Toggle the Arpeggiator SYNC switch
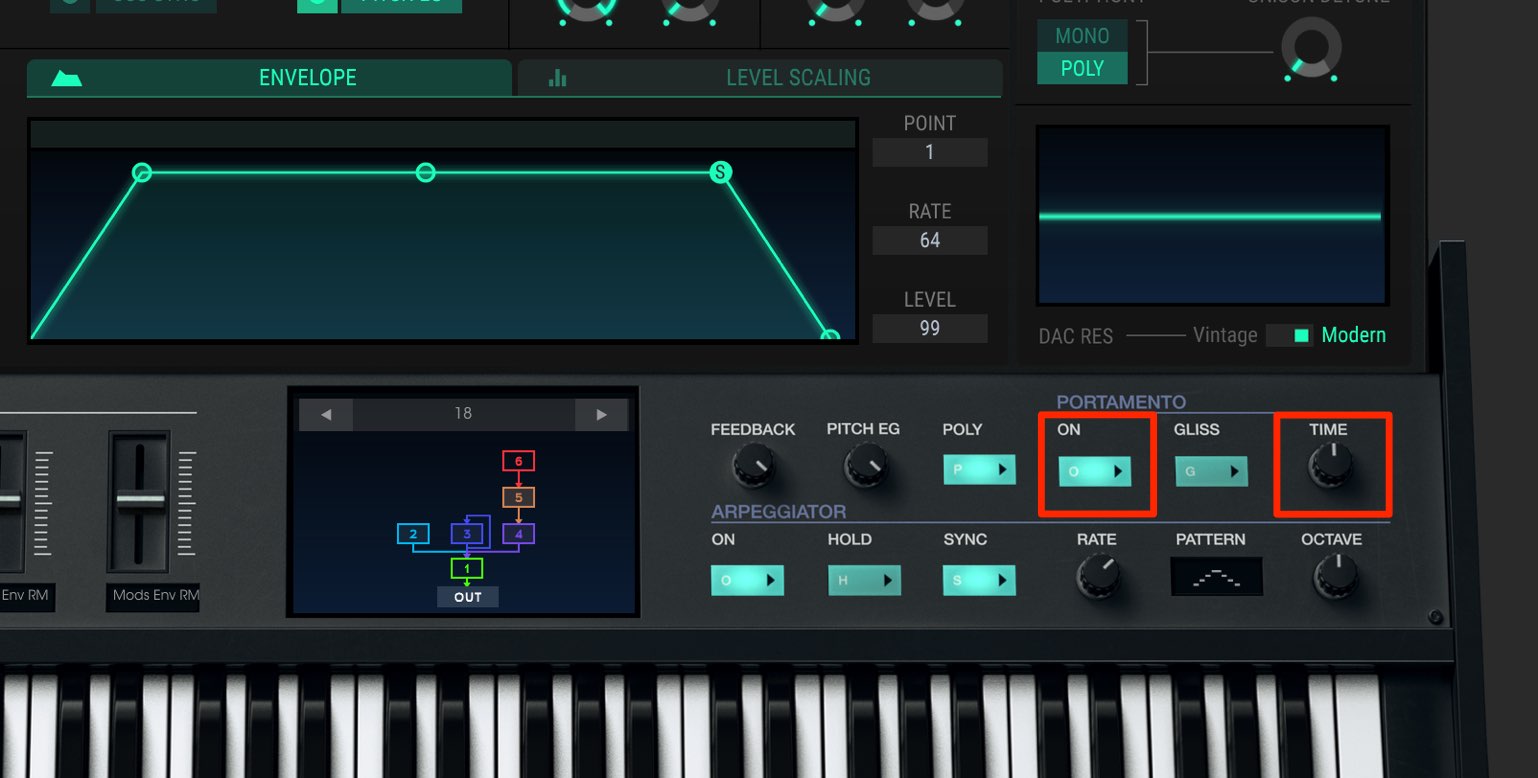 [x=979, y=580]
